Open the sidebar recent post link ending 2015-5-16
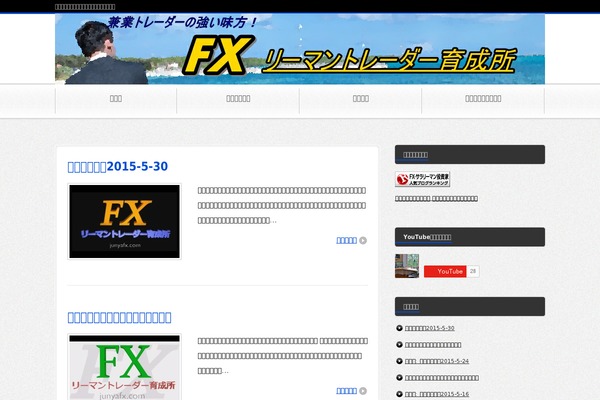 pyautogui.click(x=437, y=394)
